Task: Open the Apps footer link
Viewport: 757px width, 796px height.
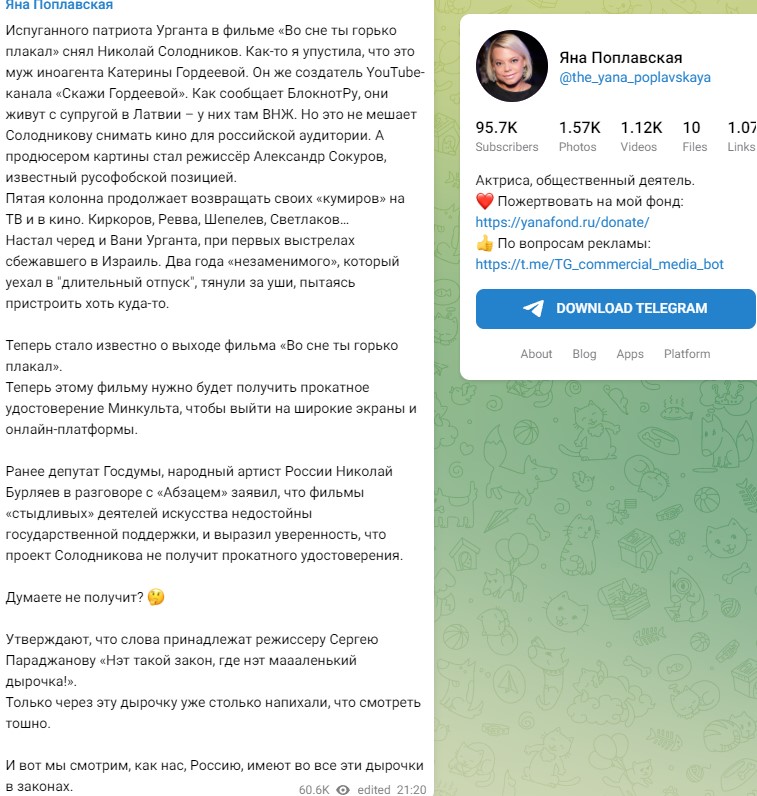Action: [x=630, y=354]
